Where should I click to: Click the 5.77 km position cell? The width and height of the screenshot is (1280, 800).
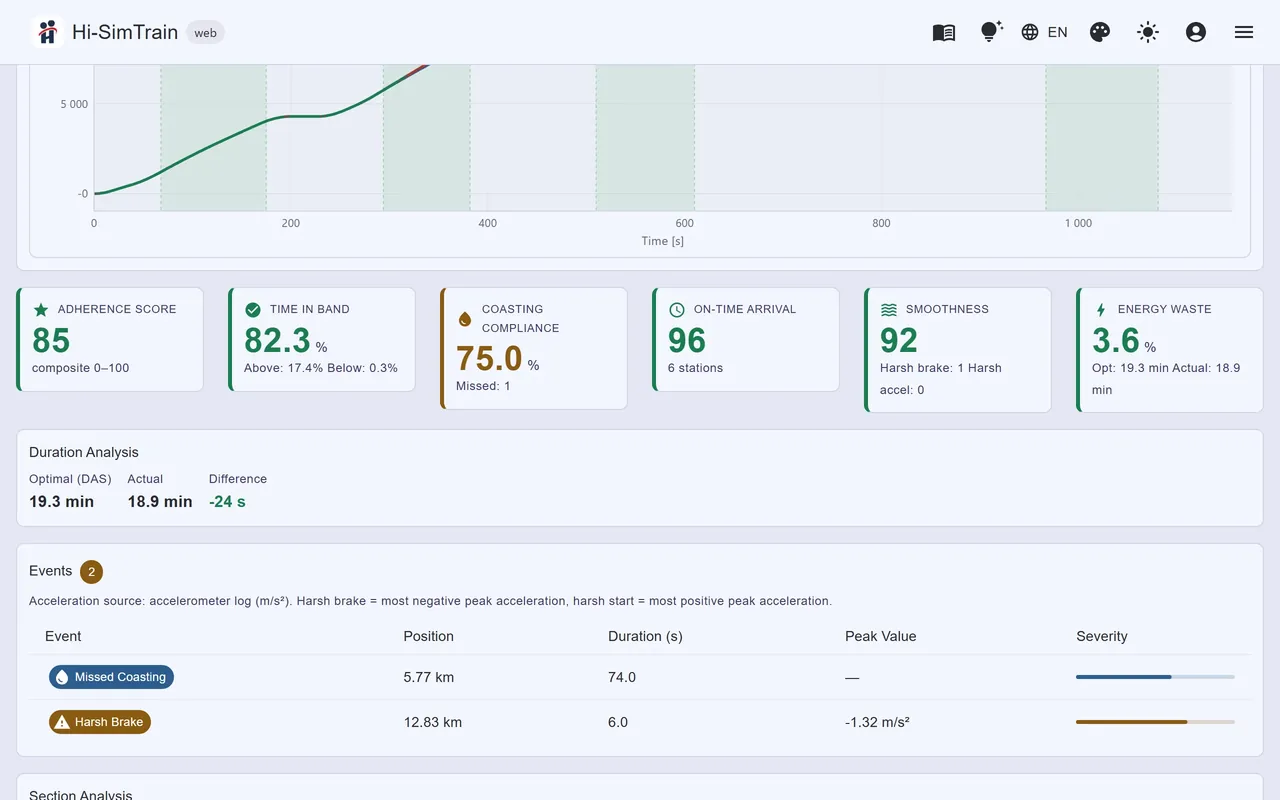point(428,677)
